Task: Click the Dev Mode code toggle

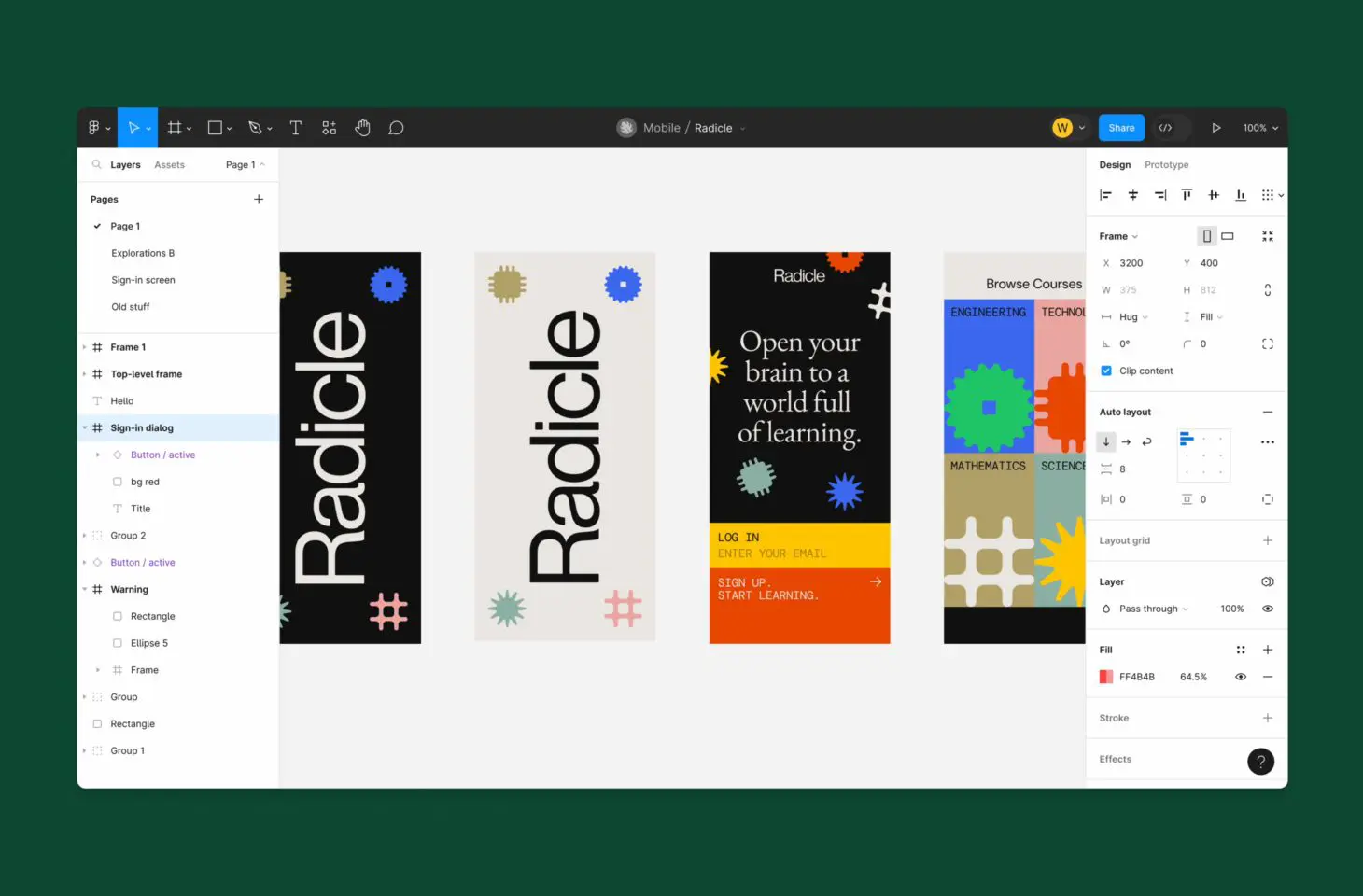Action: tap(1166, 128)
